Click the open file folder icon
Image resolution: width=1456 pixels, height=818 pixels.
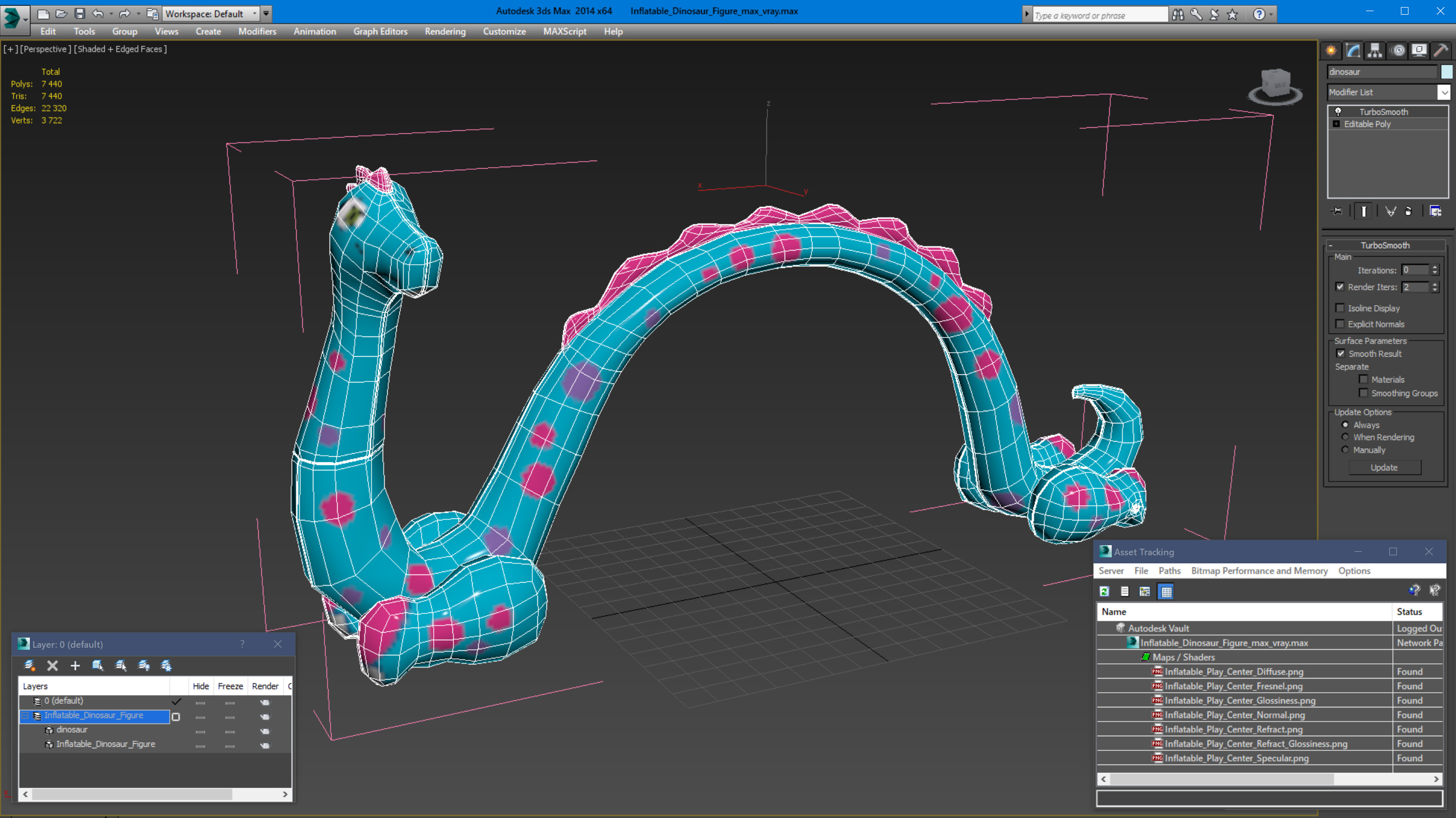point(61,13)
